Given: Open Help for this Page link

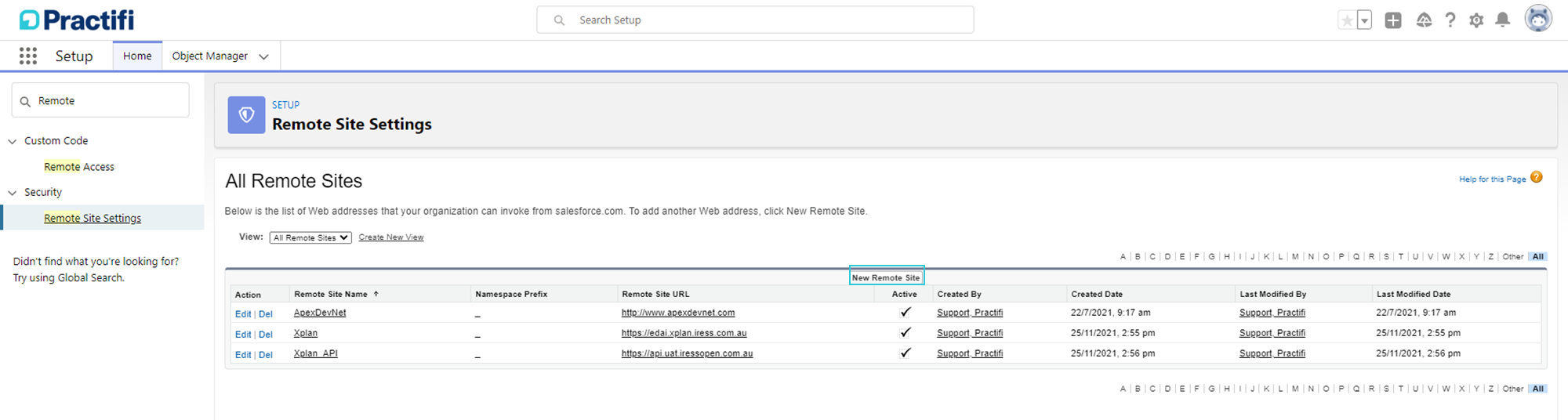Looking at the screenshot, I should [x=1492, y=179].
